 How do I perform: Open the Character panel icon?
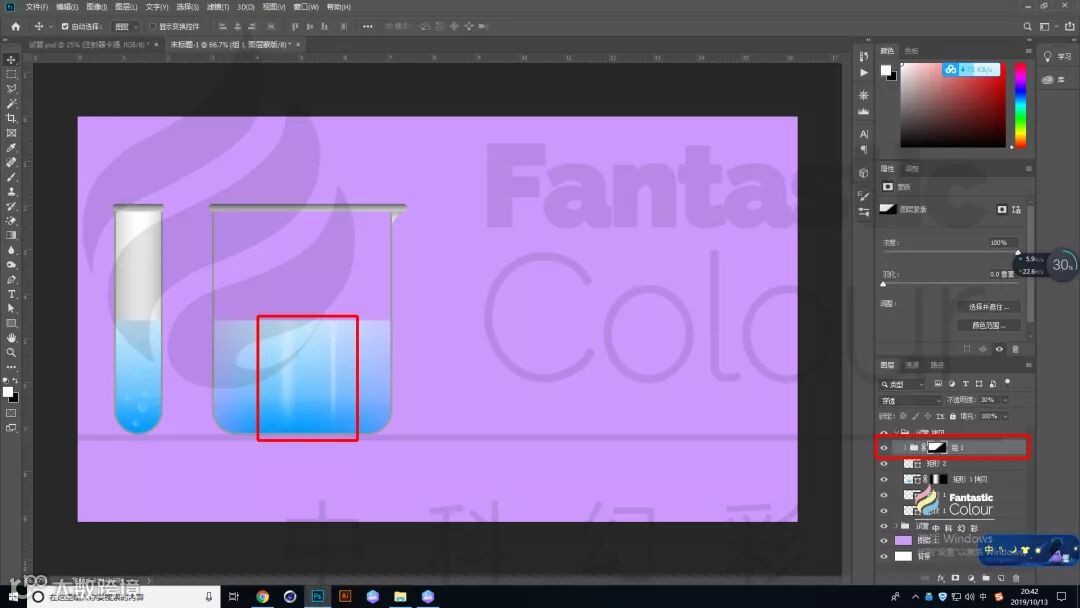pyautogui.click(x=864, y=134)
